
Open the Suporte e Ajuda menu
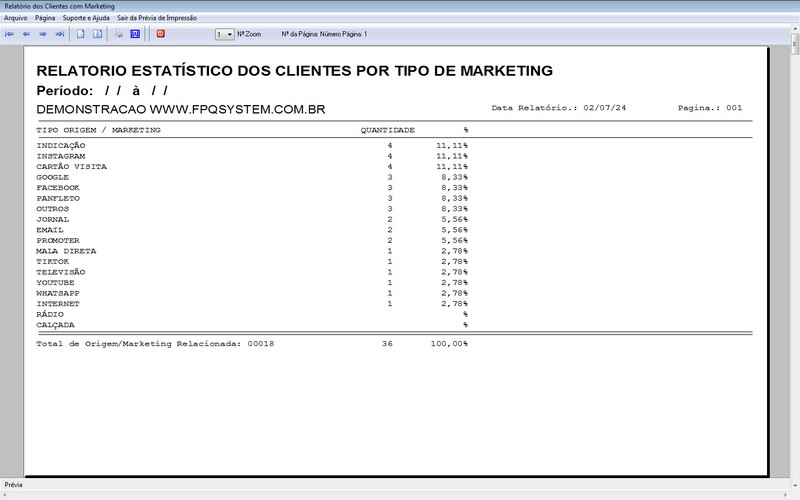(x=86, y=18)
